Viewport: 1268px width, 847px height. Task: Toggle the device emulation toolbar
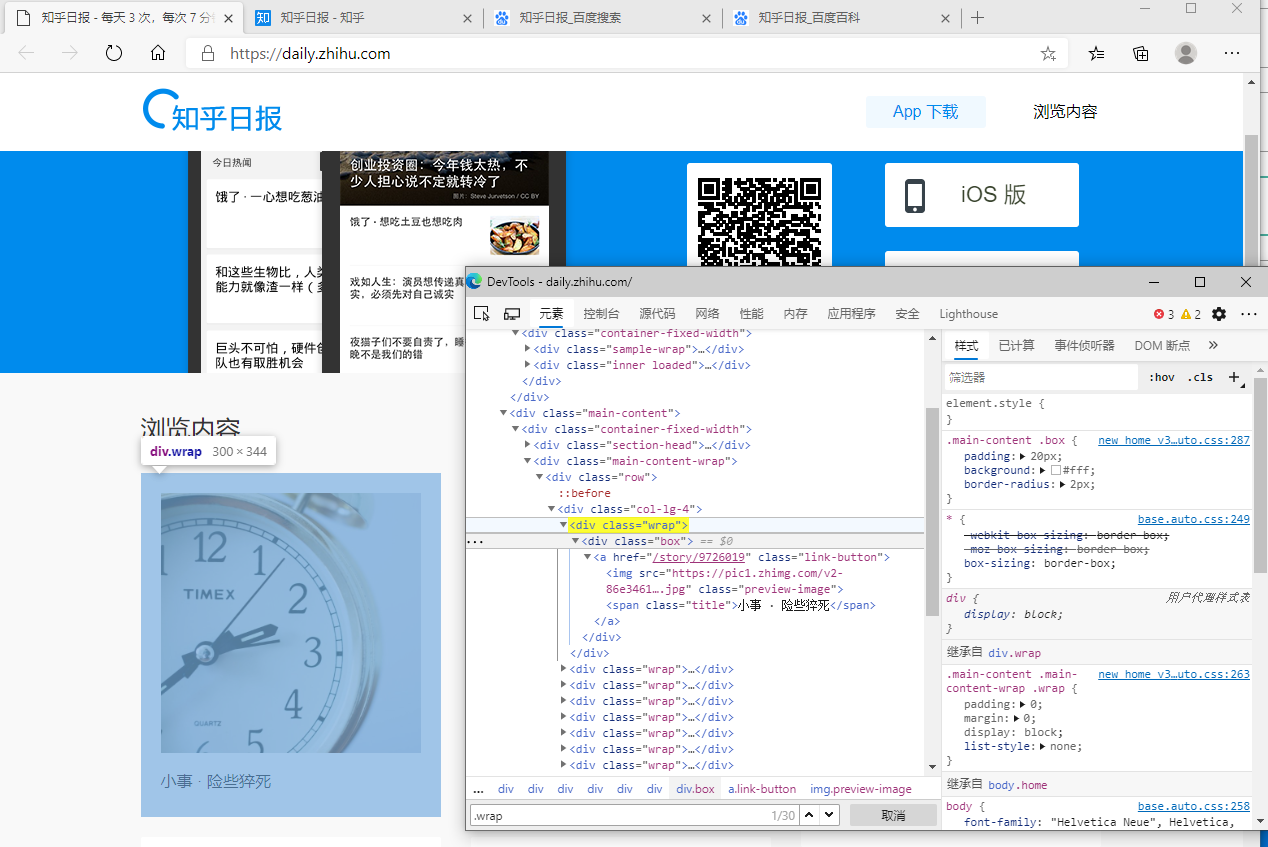512,313
